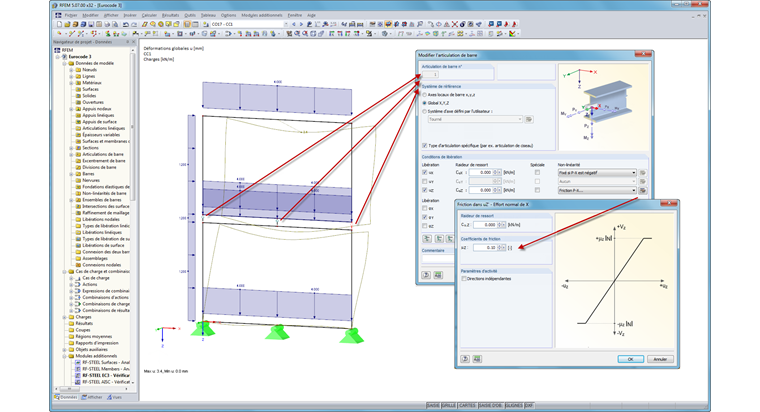Viewport: 760px width, 412px height.
Task: Click the colorful chart icon ending second toolbar
Action: click(x=512, y=33)
